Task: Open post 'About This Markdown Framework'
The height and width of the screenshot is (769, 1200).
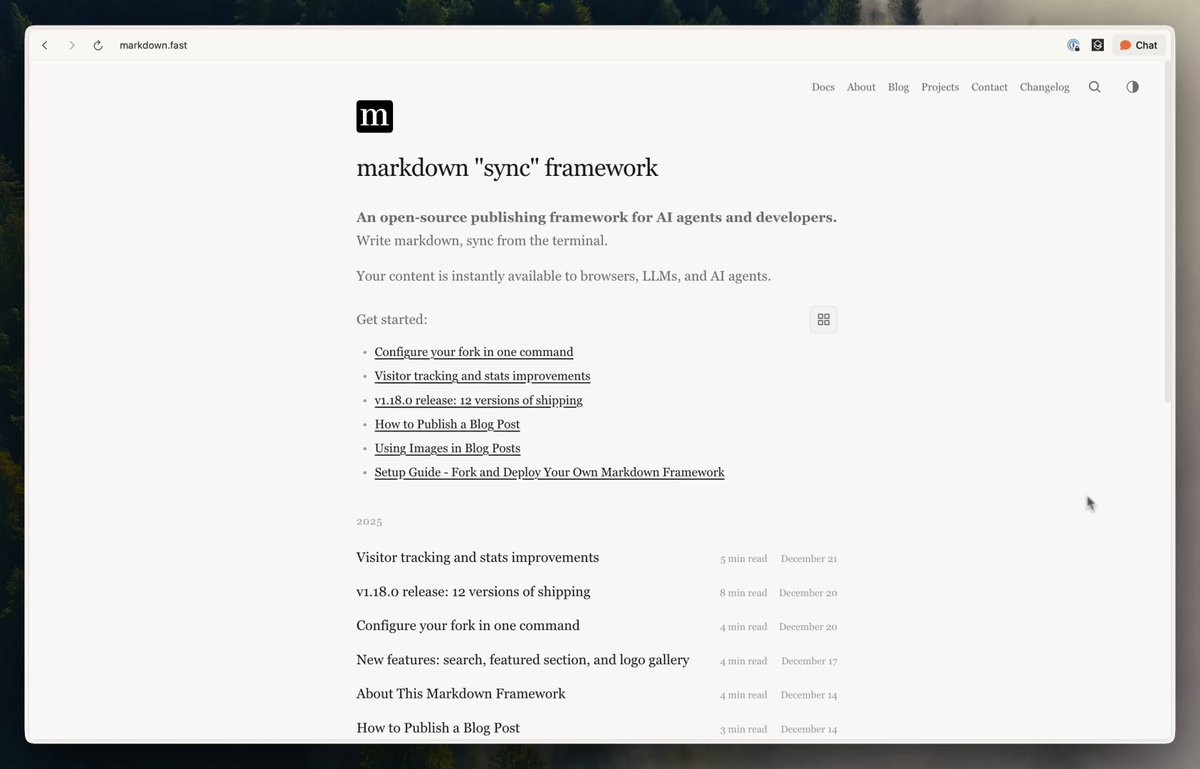Action: [x=596, y=694]
